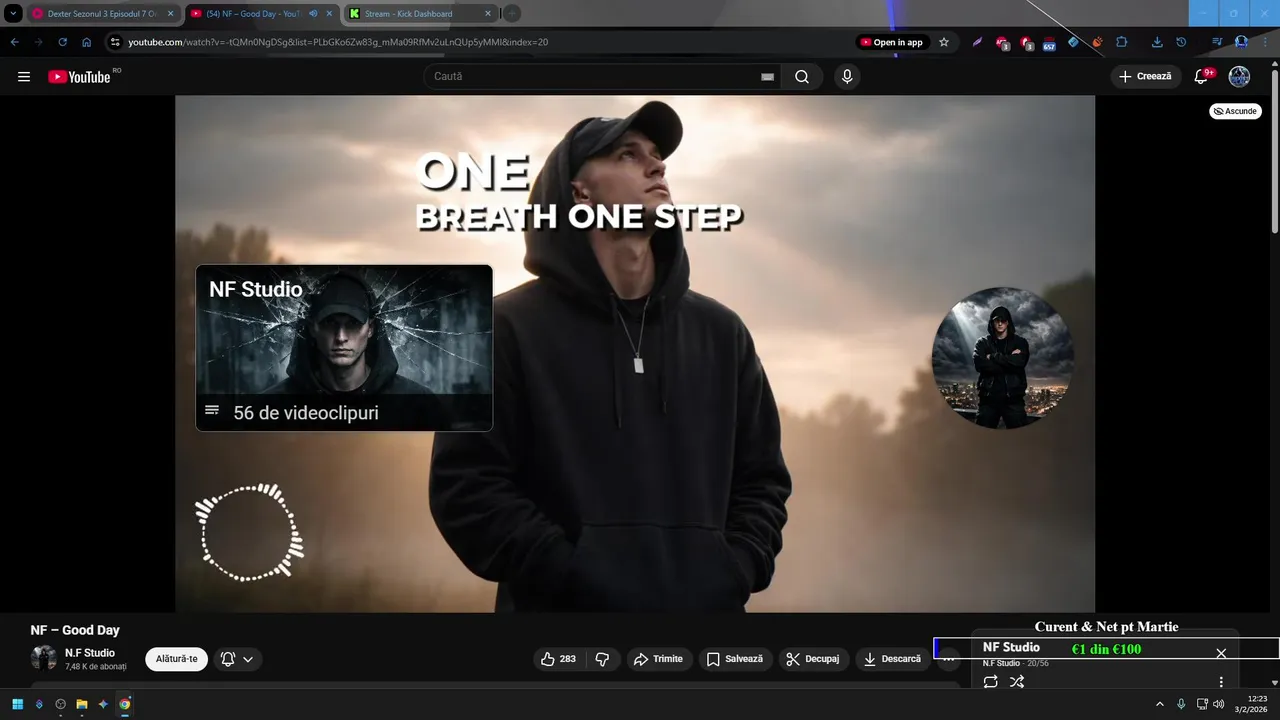1280x720 pixels.
Task: Go back in browser history
Action: point(14,42)
